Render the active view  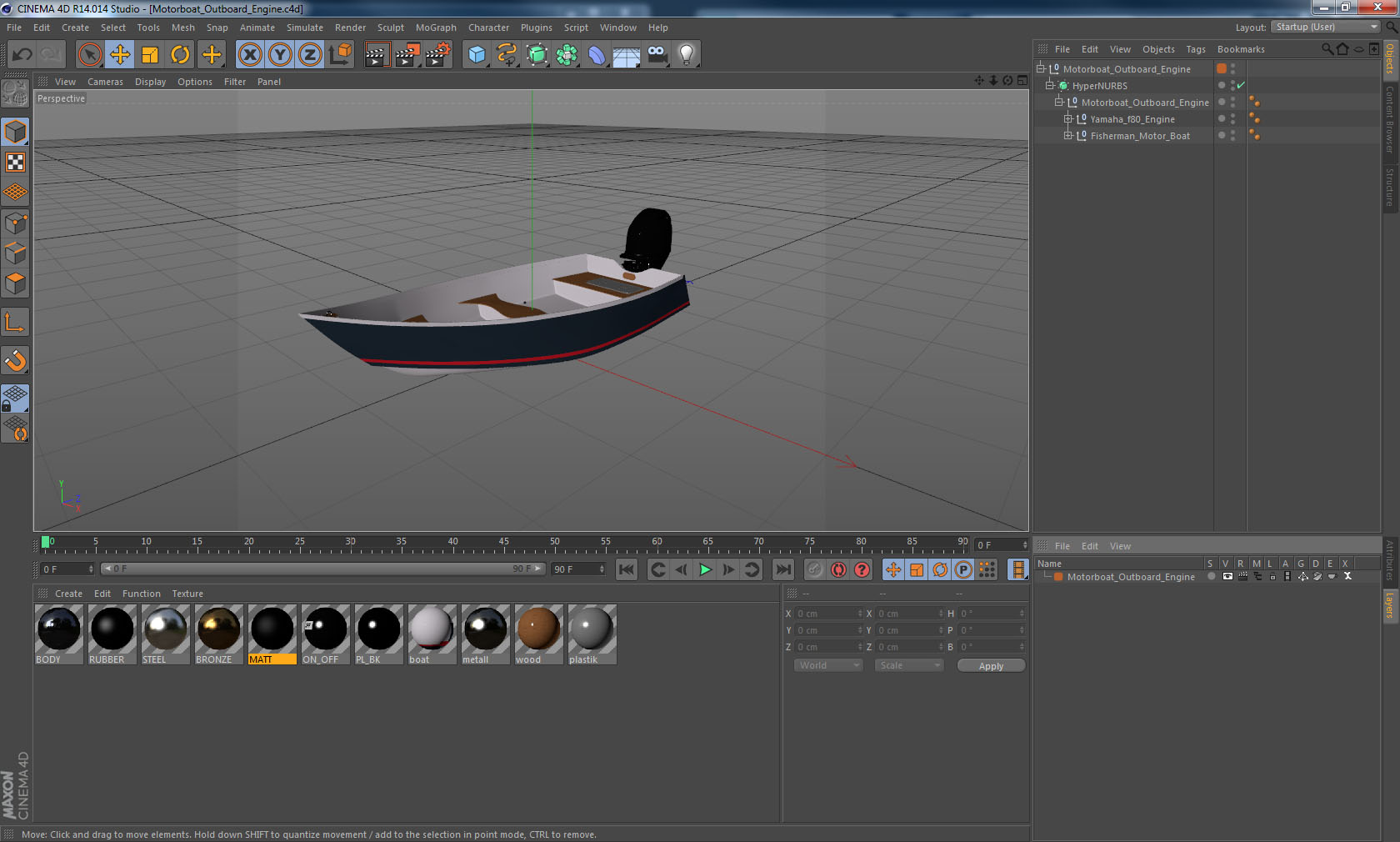377,55
